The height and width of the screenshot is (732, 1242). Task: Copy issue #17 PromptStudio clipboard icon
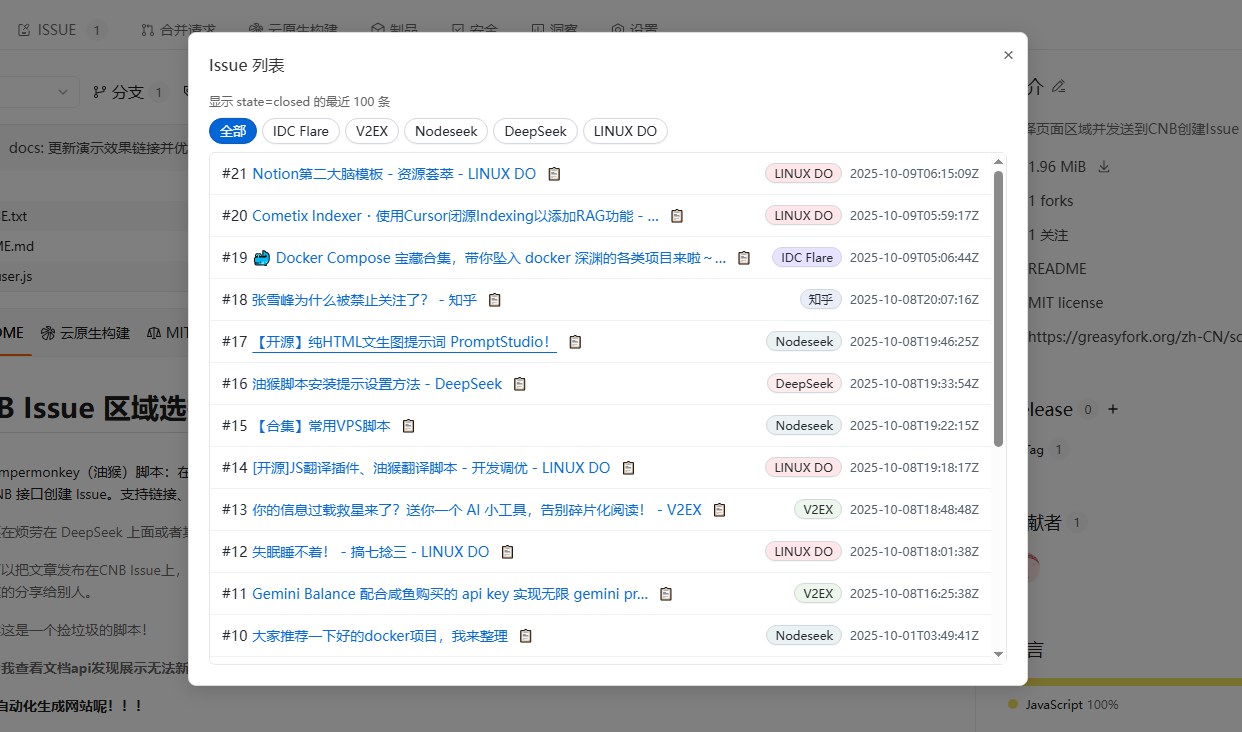(575, 342)
